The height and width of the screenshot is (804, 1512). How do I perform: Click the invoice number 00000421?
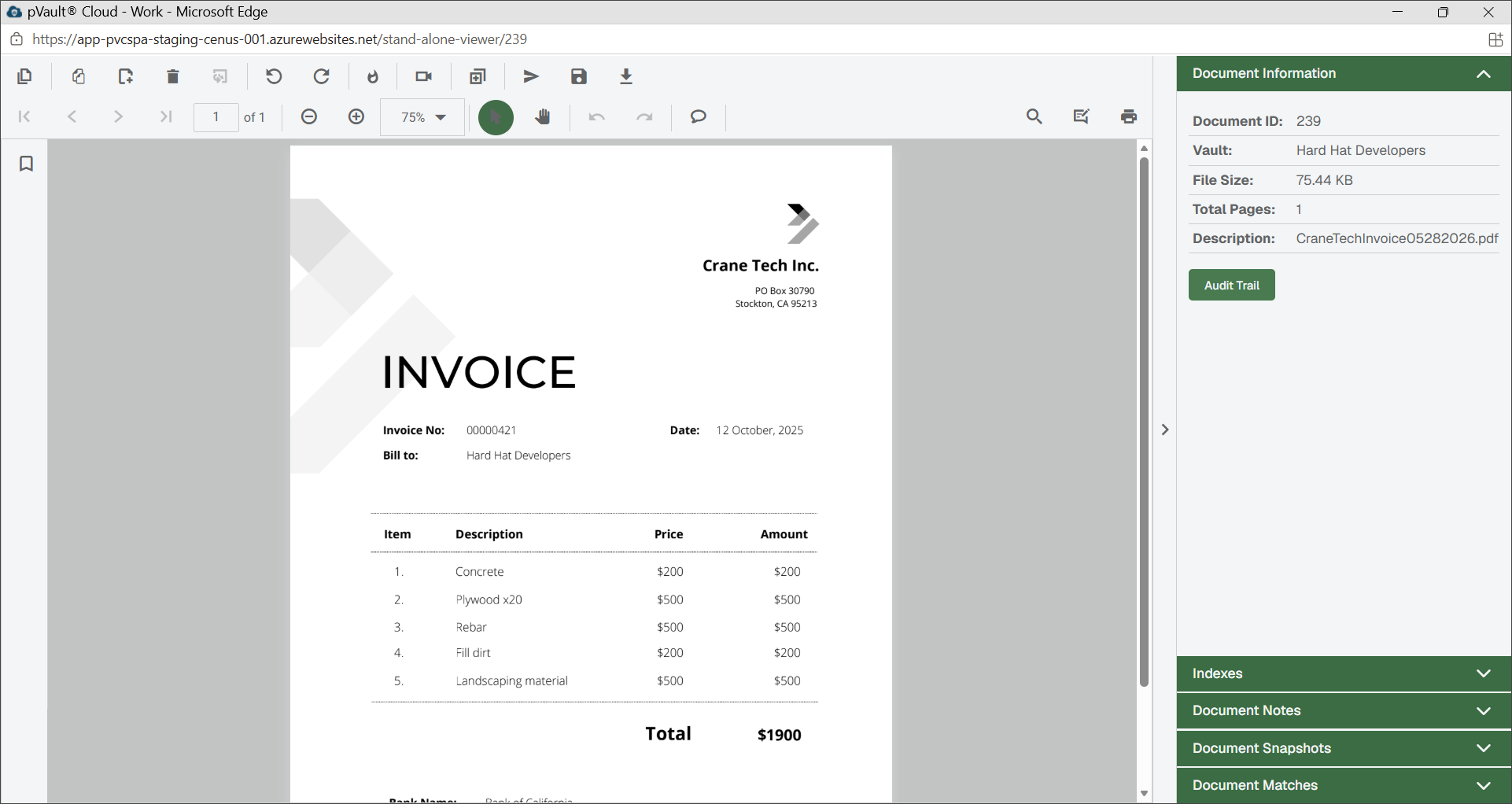point(492,430)
